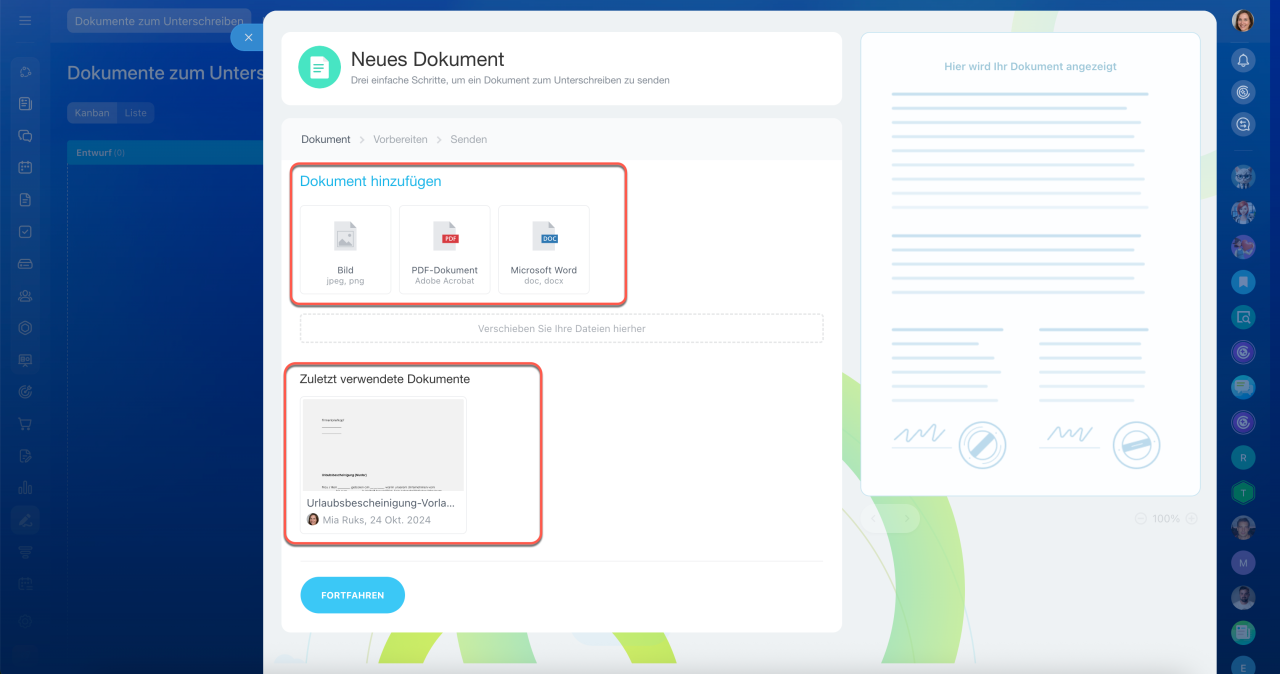Switch to the Kanban view
The height and width of the screenshot is (674, 1280).
92,113
